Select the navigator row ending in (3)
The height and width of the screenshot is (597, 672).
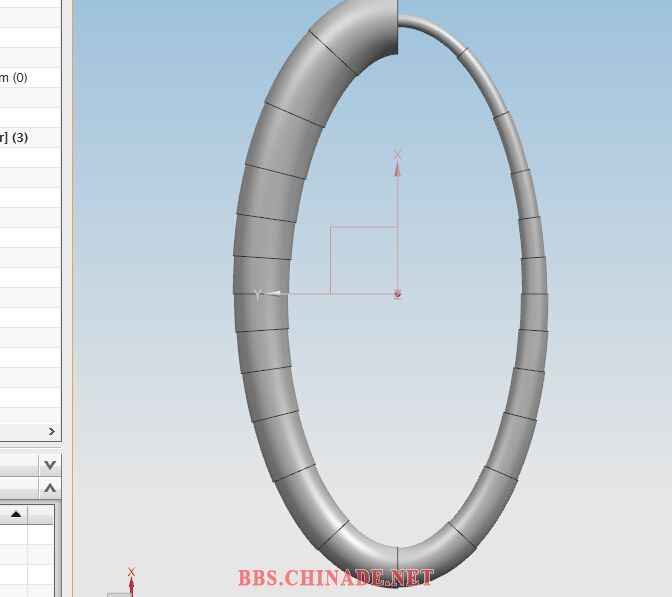pos(20,137)
